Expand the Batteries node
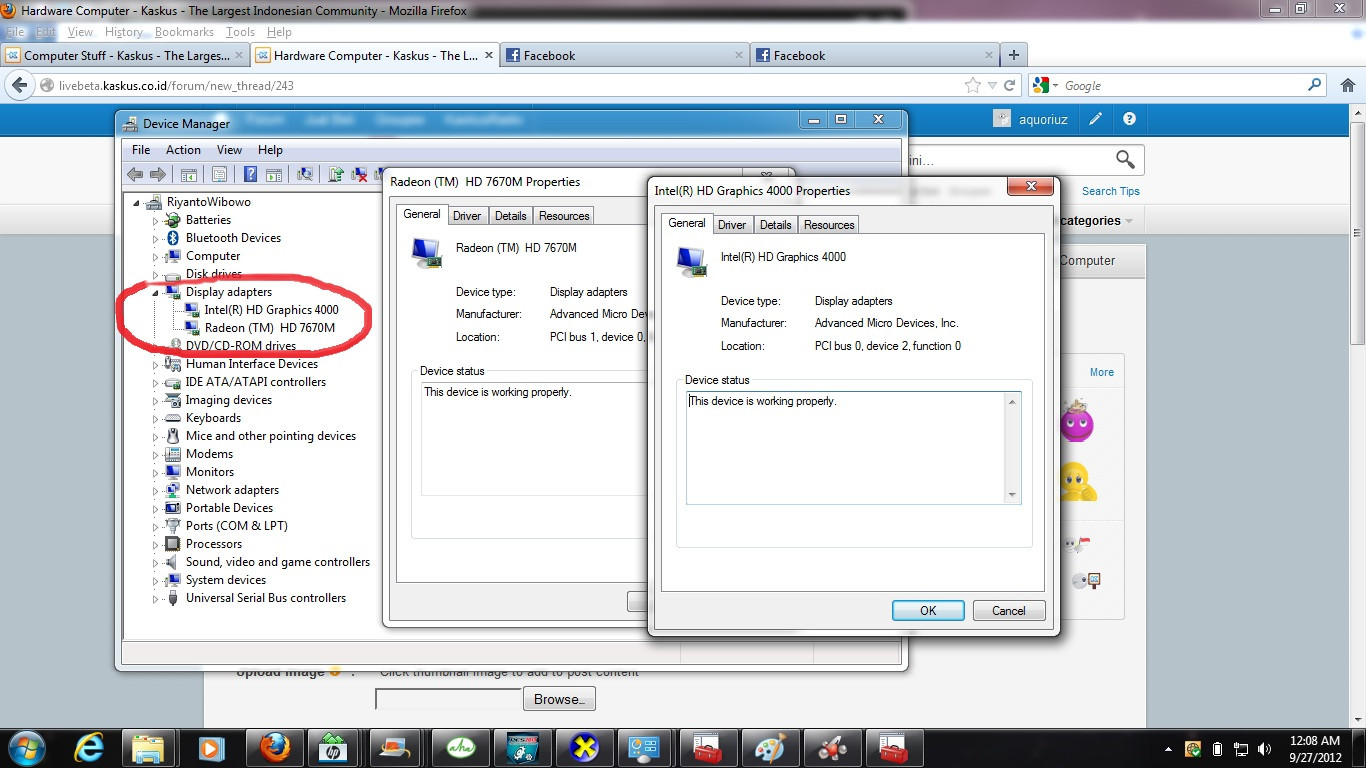The height and width of the screenshot is (768, 1366). 155,221
